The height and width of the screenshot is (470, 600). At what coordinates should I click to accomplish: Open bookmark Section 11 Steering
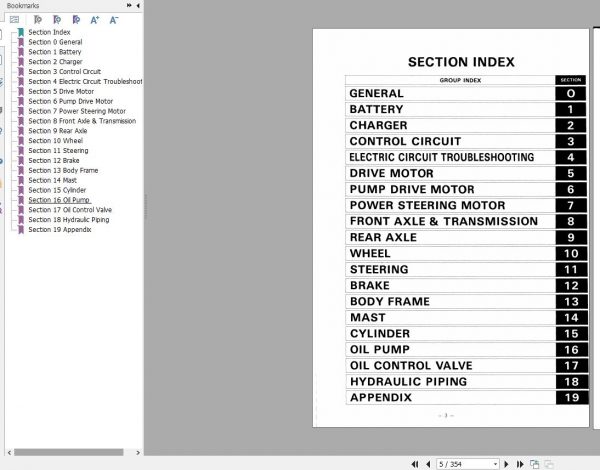click(58, 151)
